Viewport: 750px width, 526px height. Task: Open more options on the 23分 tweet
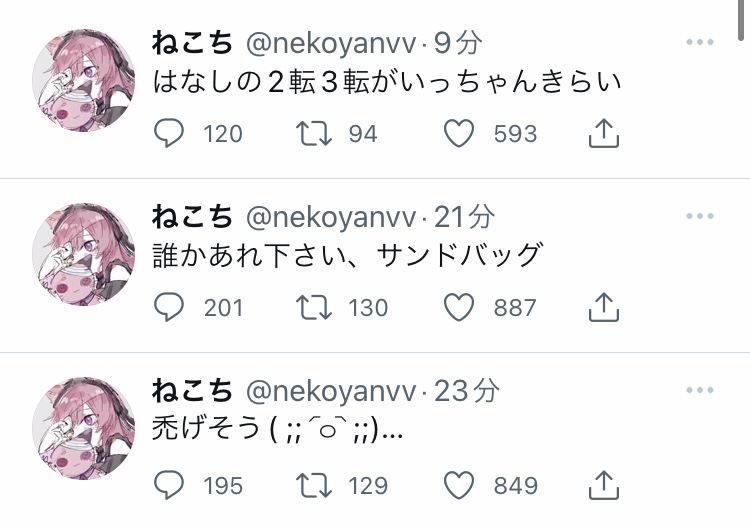tap(699, 392)
